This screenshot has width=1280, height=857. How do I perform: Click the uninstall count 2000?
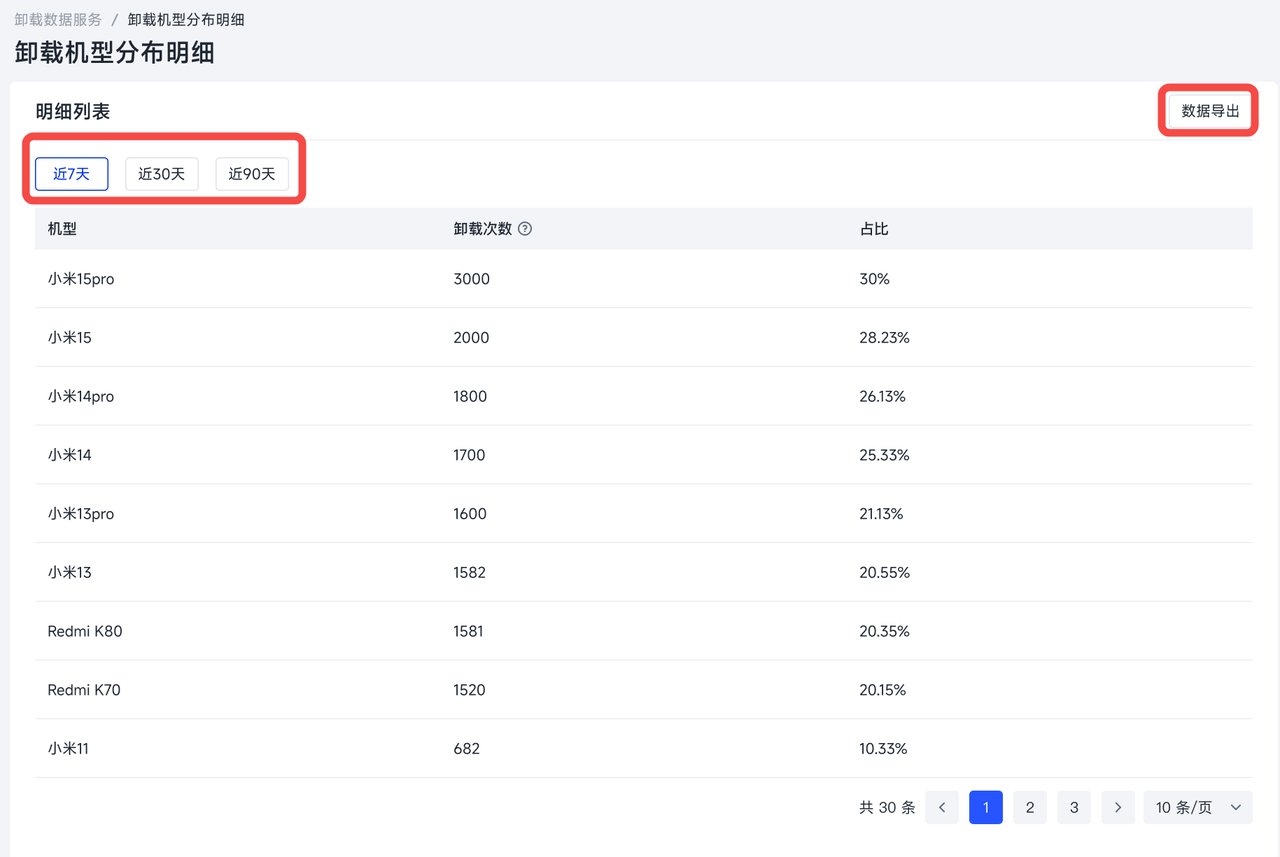point(472,338)
